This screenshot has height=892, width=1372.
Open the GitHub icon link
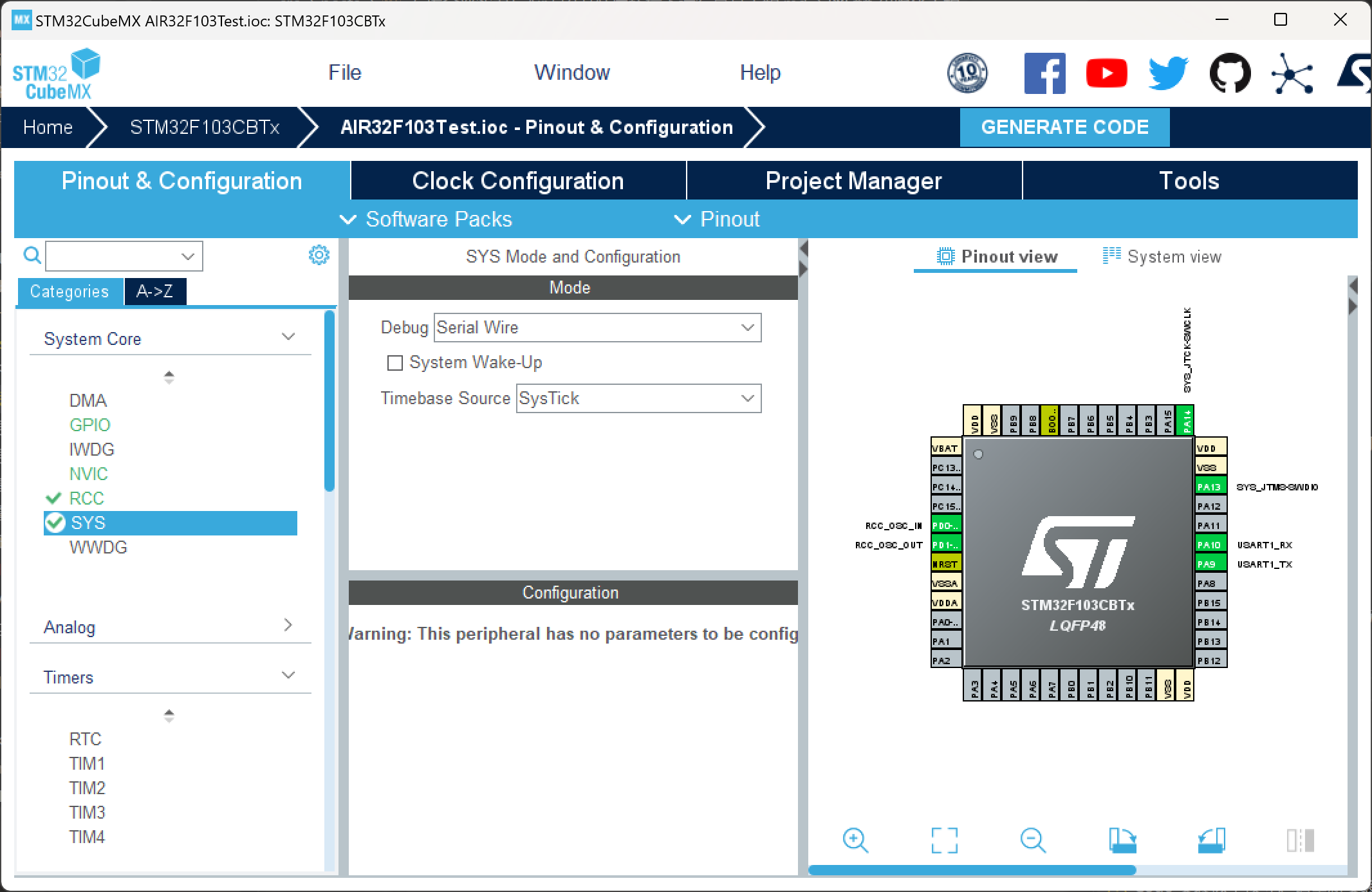1230,73
